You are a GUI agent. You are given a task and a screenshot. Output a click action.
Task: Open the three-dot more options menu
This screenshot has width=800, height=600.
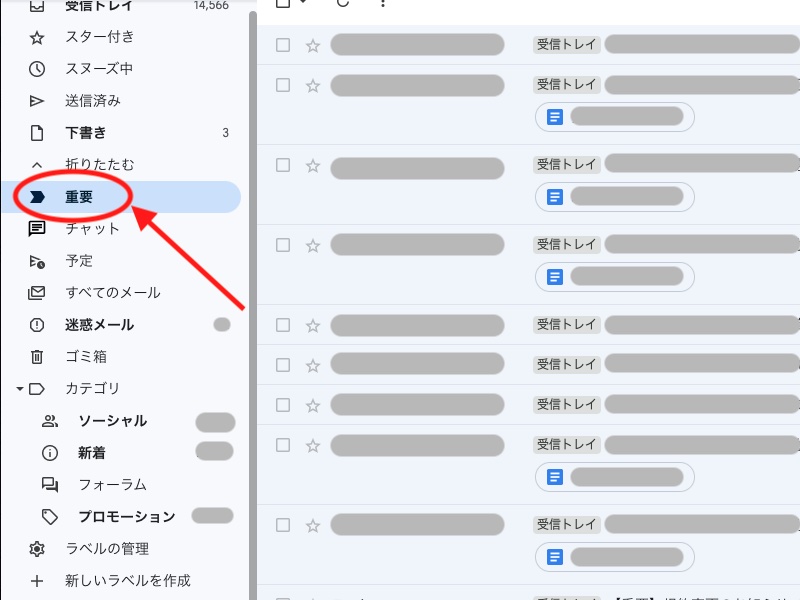coord(383,5)
